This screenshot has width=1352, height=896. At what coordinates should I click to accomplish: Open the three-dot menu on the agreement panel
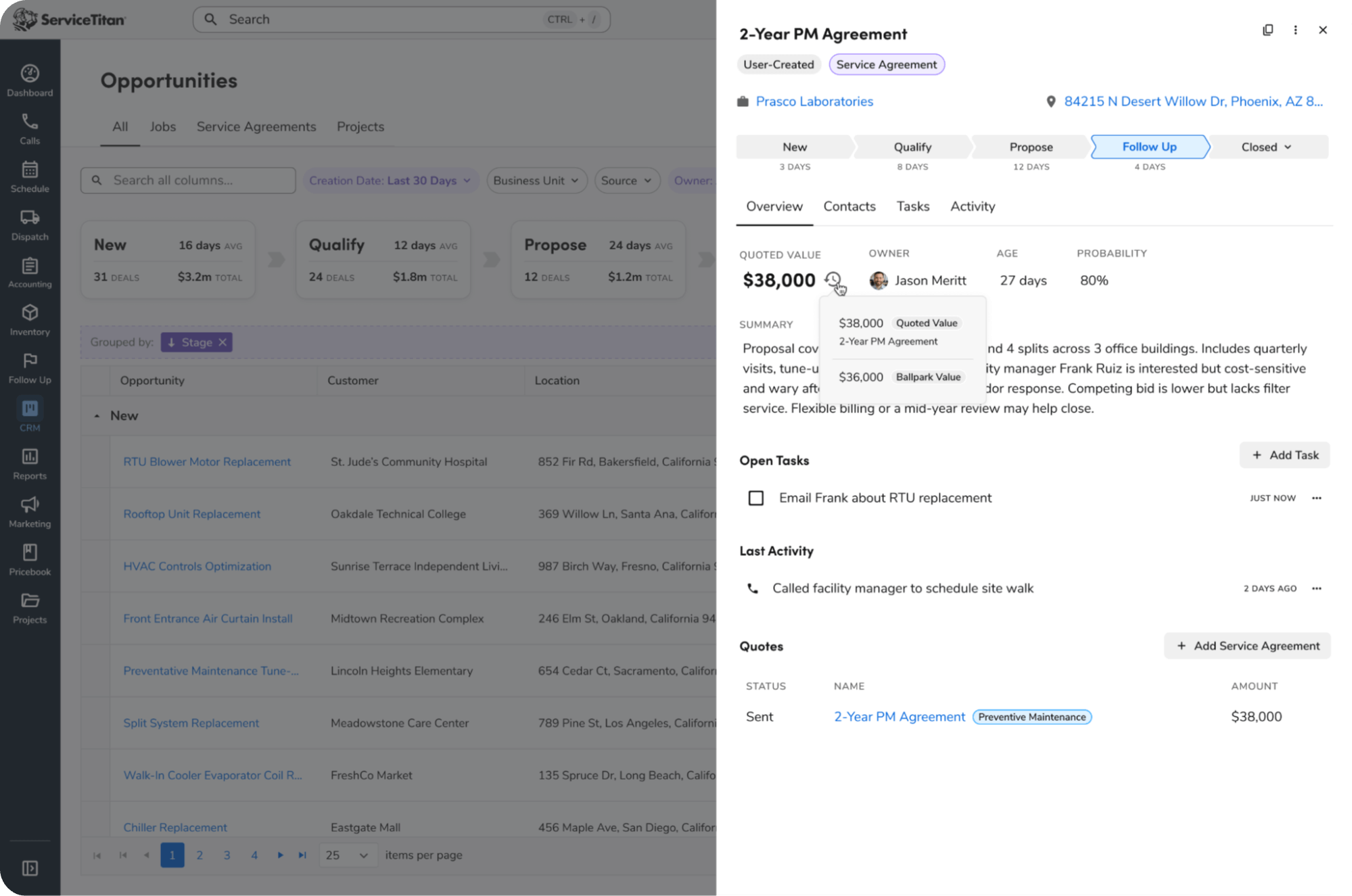(x=1296, y=30)
